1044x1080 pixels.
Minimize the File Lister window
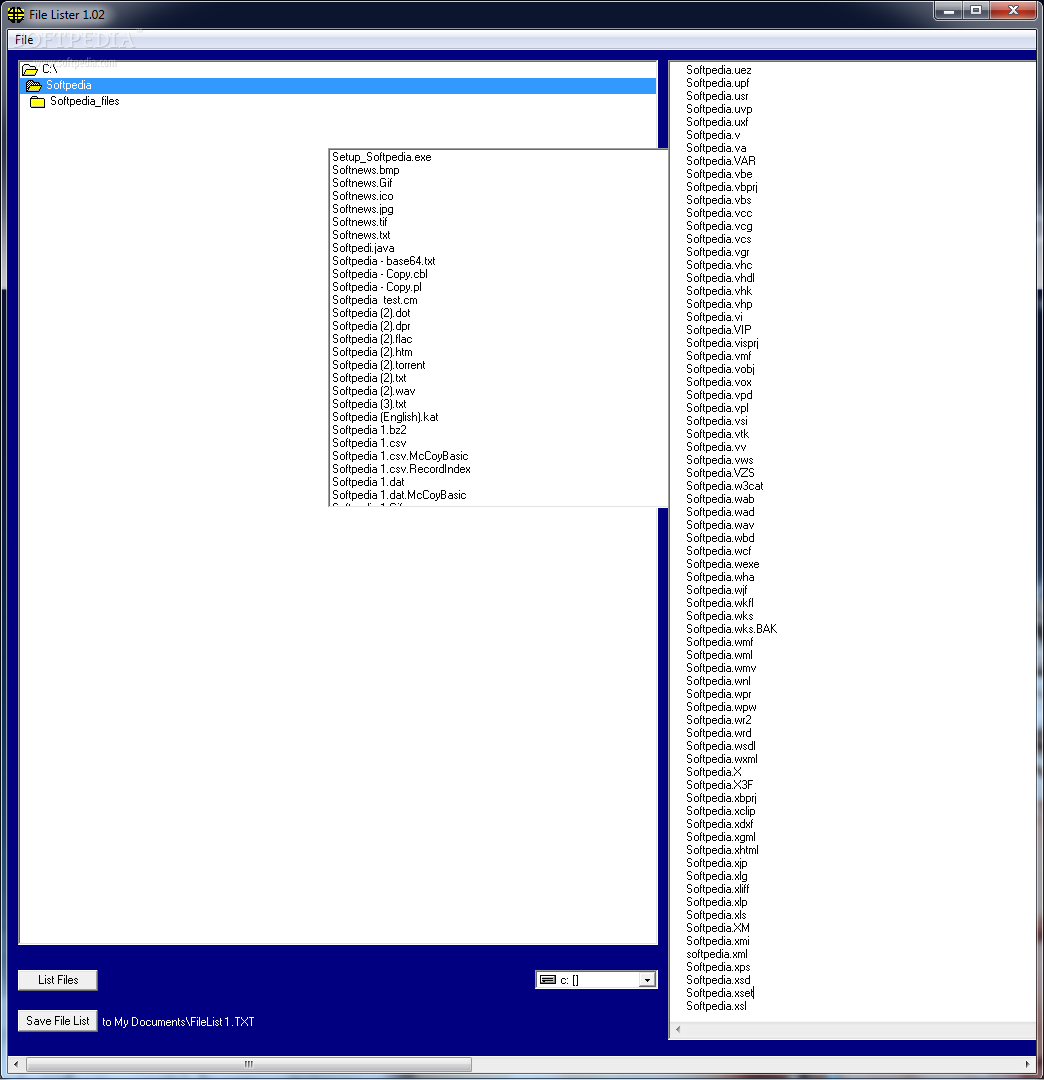[x=949, y=10]
